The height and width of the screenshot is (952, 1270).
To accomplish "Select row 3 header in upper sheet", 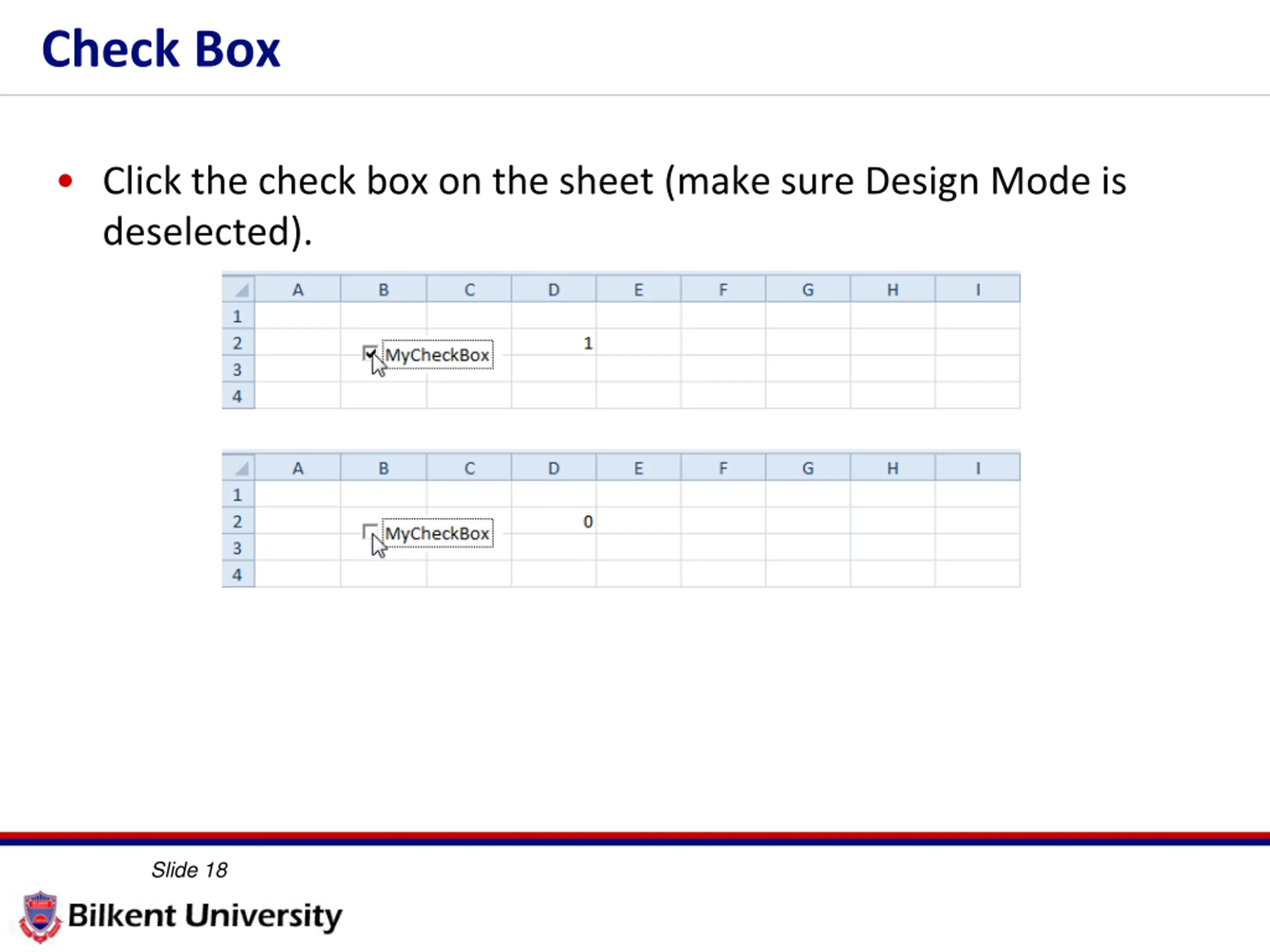I will coord(238,369).
